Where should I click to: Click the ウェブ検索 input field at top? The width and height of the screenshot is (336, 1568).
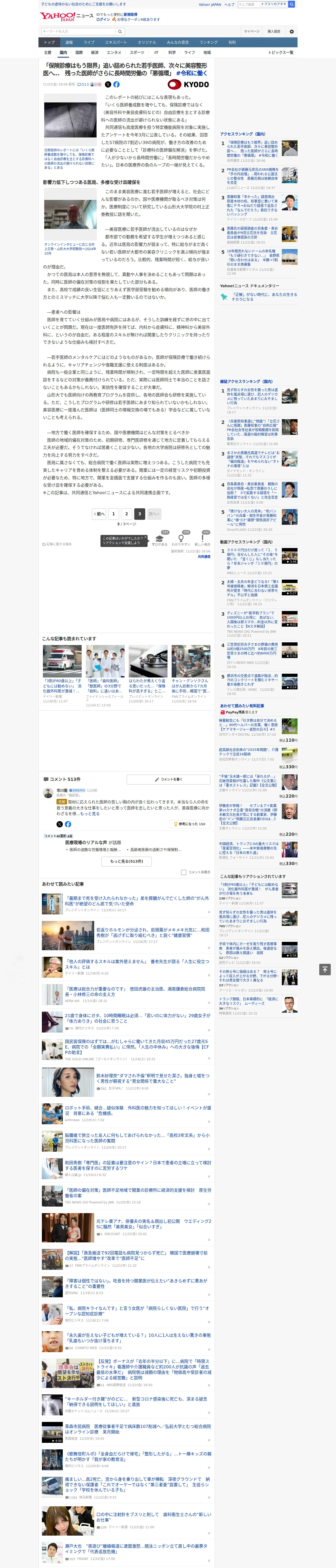pyautogui.click(x=262, y=4)
